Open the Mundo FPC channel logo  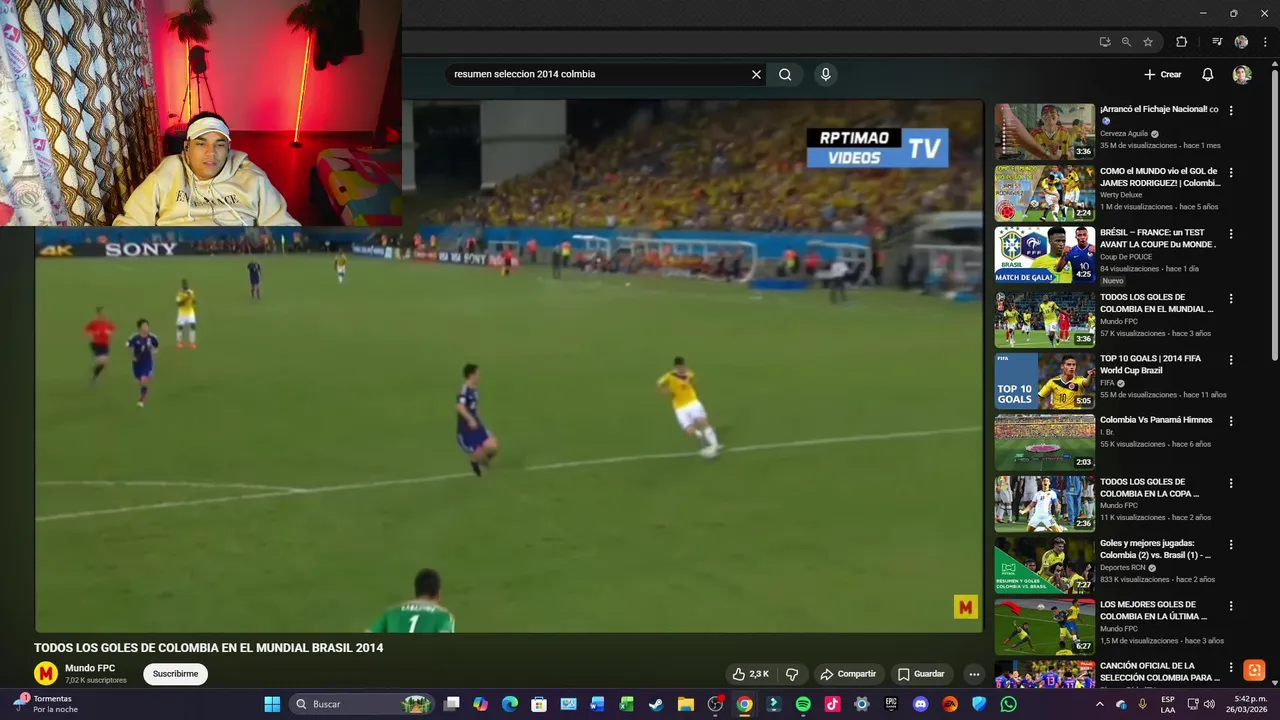(45, 673)
